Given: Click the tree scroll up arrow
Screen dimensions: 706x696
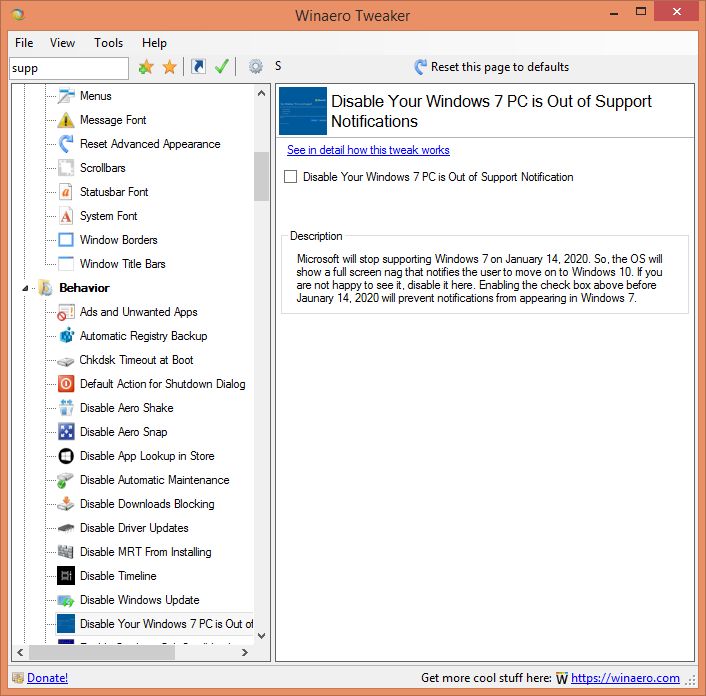Looking at the screenshot, I should point(261,94).
